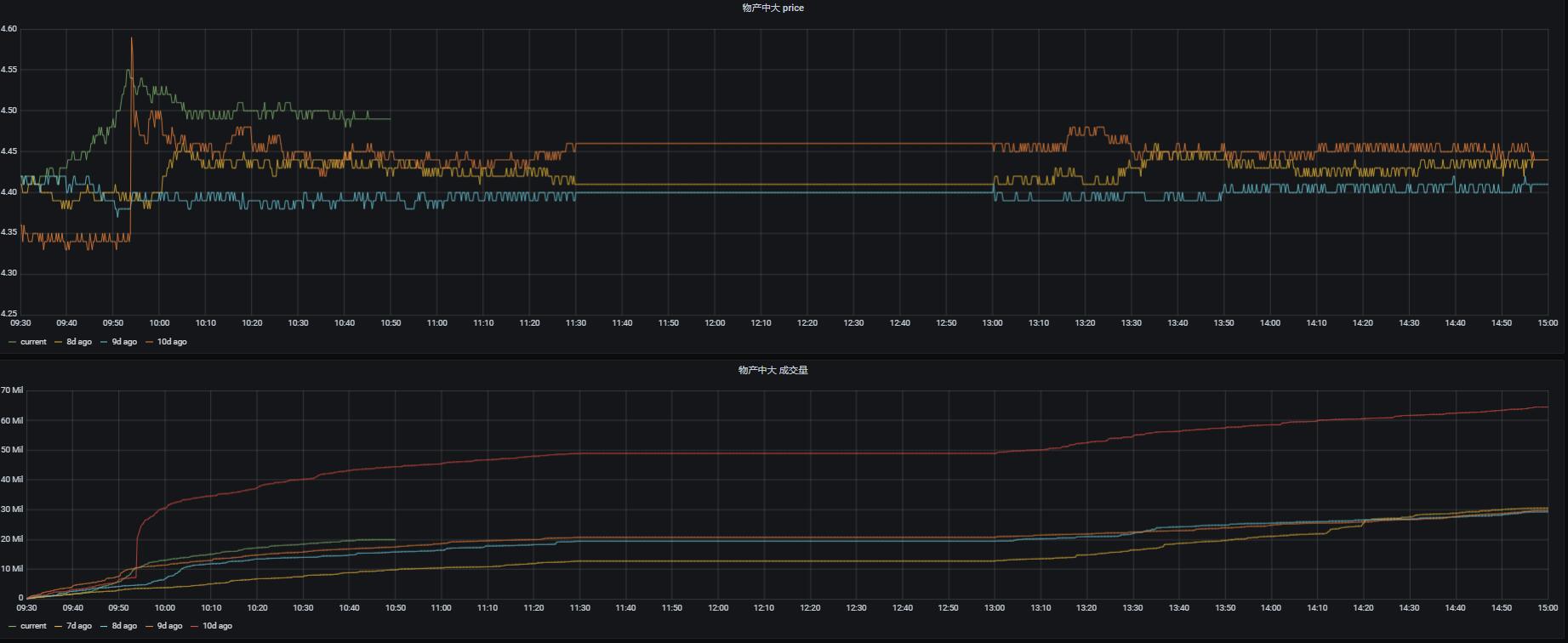The width and height of the screenshot is (1568, 643).
Task: Change color of 9d ago price series
Action: pyautogui.click(x=104, y=342)
